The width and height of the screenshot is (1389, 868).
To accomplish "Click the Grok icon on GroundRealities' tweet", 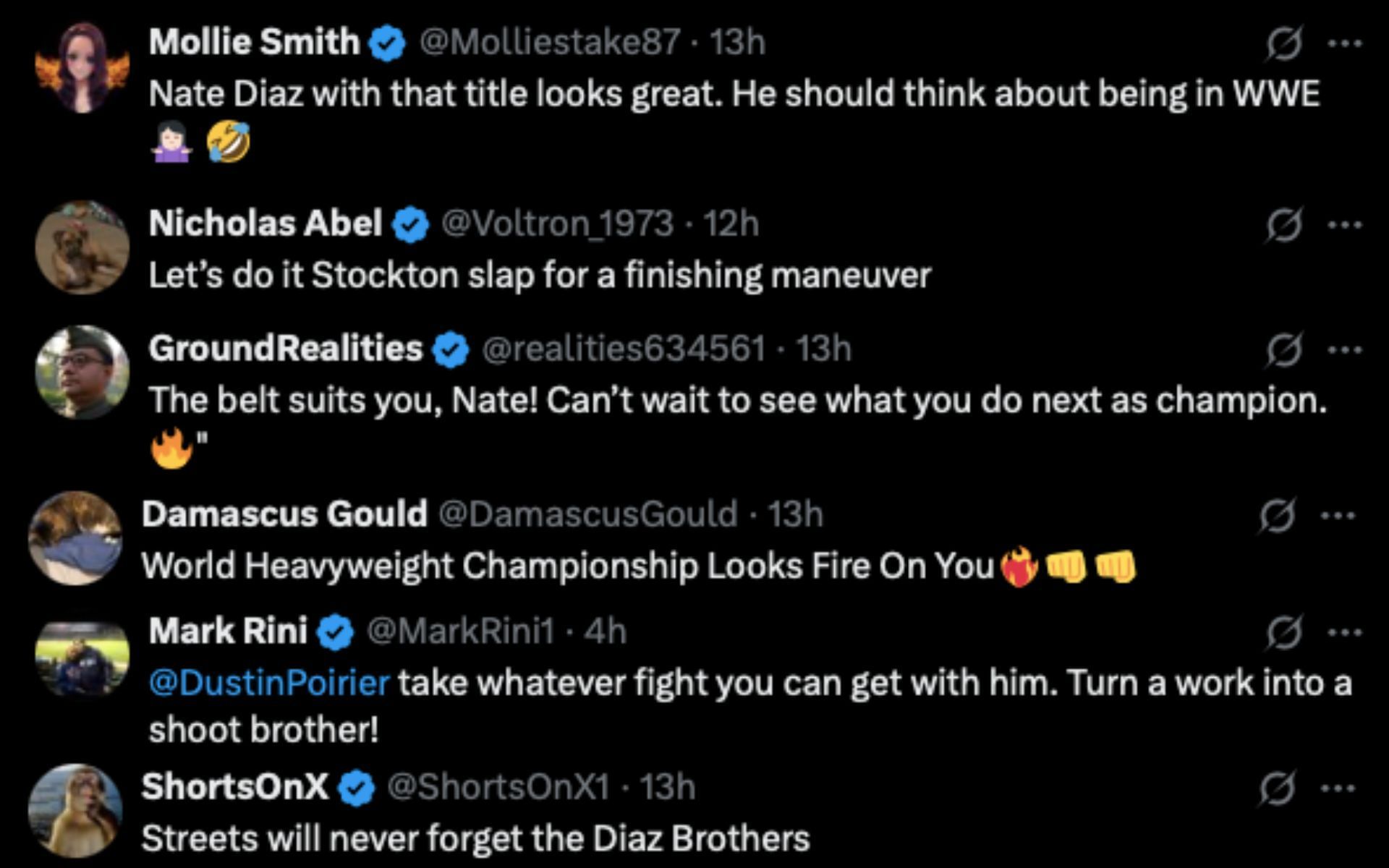I will click(1284, 350).
